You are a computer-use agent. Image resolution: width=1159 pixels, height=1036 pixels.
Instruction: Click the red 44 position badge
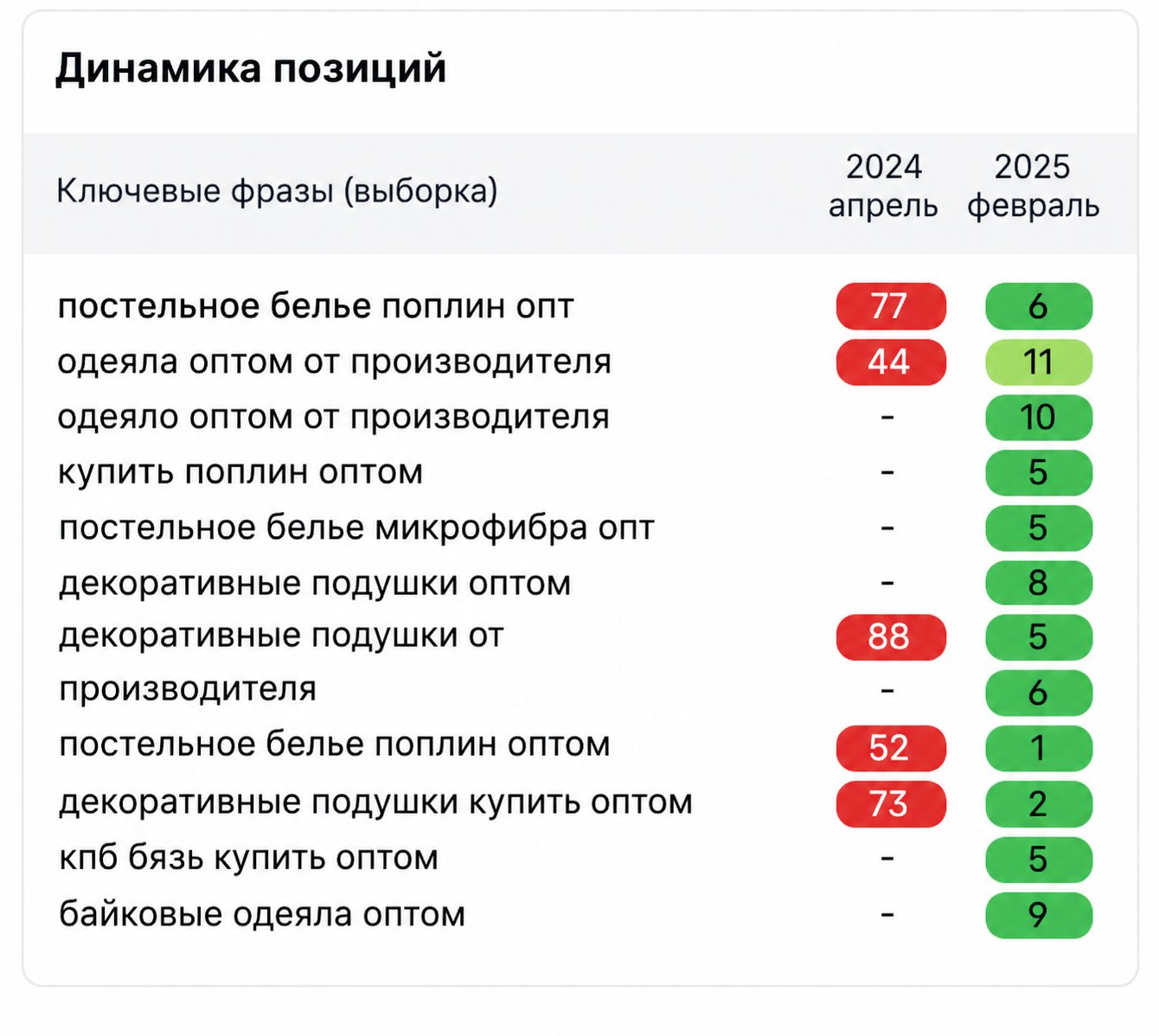point(890,361)
